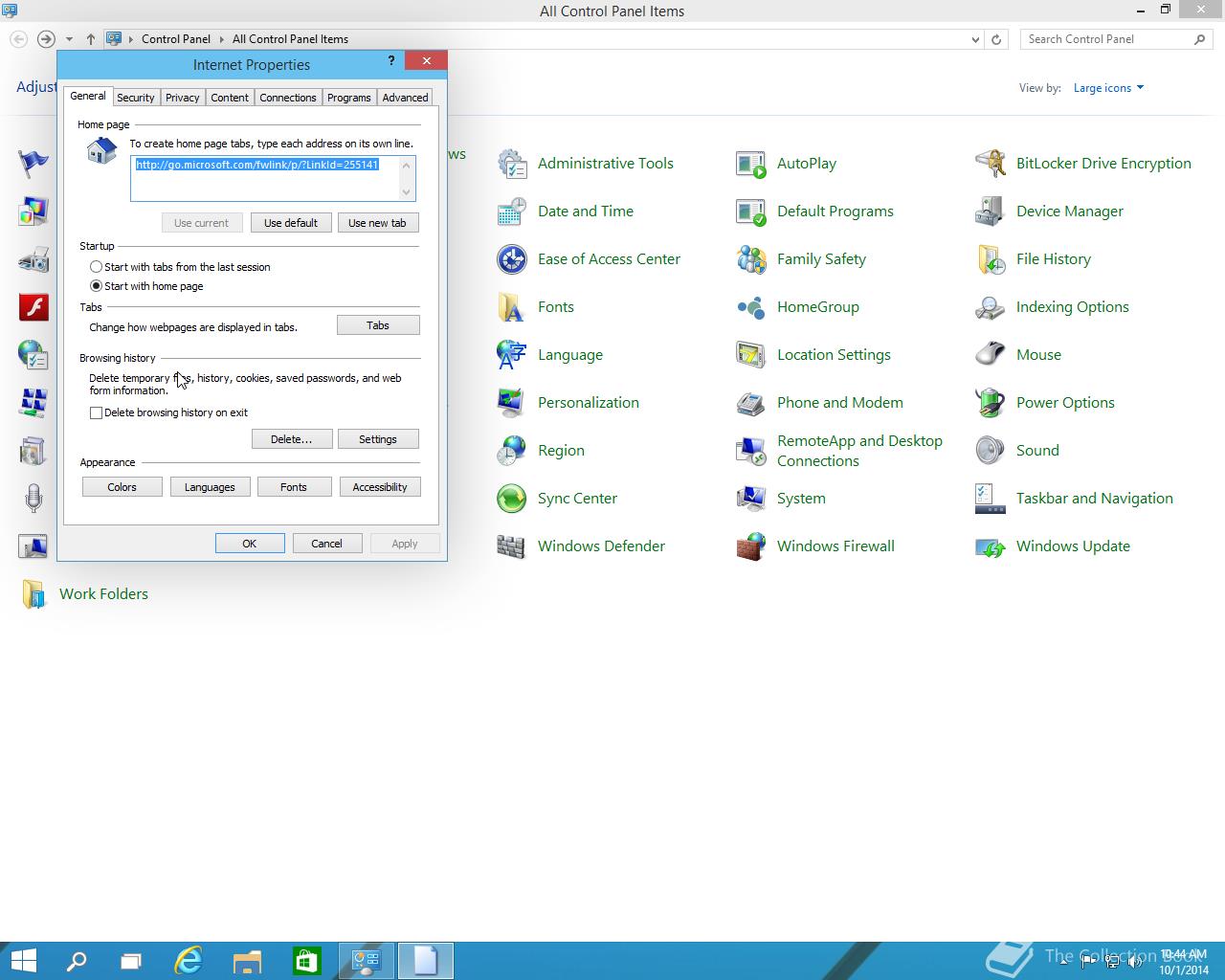
Task: Open browsing history Settings button
Action: 378,439
